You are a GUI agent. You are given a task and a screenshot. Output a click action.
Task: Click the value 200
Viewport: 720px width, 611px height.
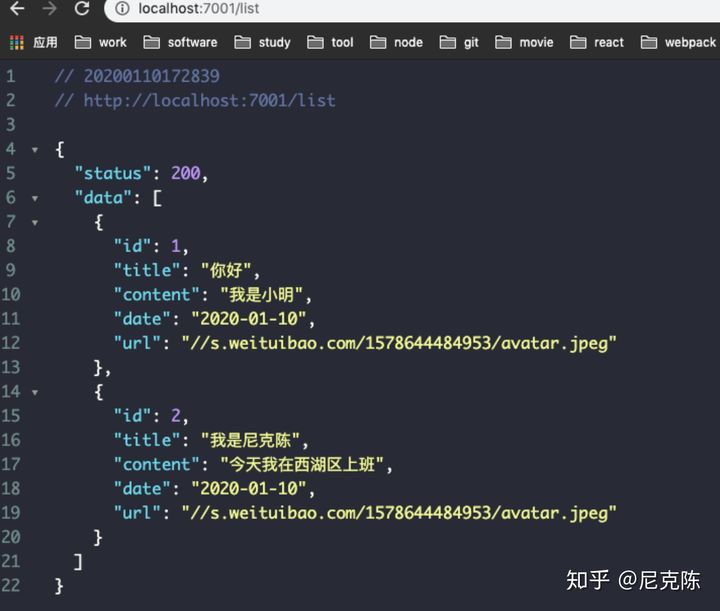click(x=186, y=173)
